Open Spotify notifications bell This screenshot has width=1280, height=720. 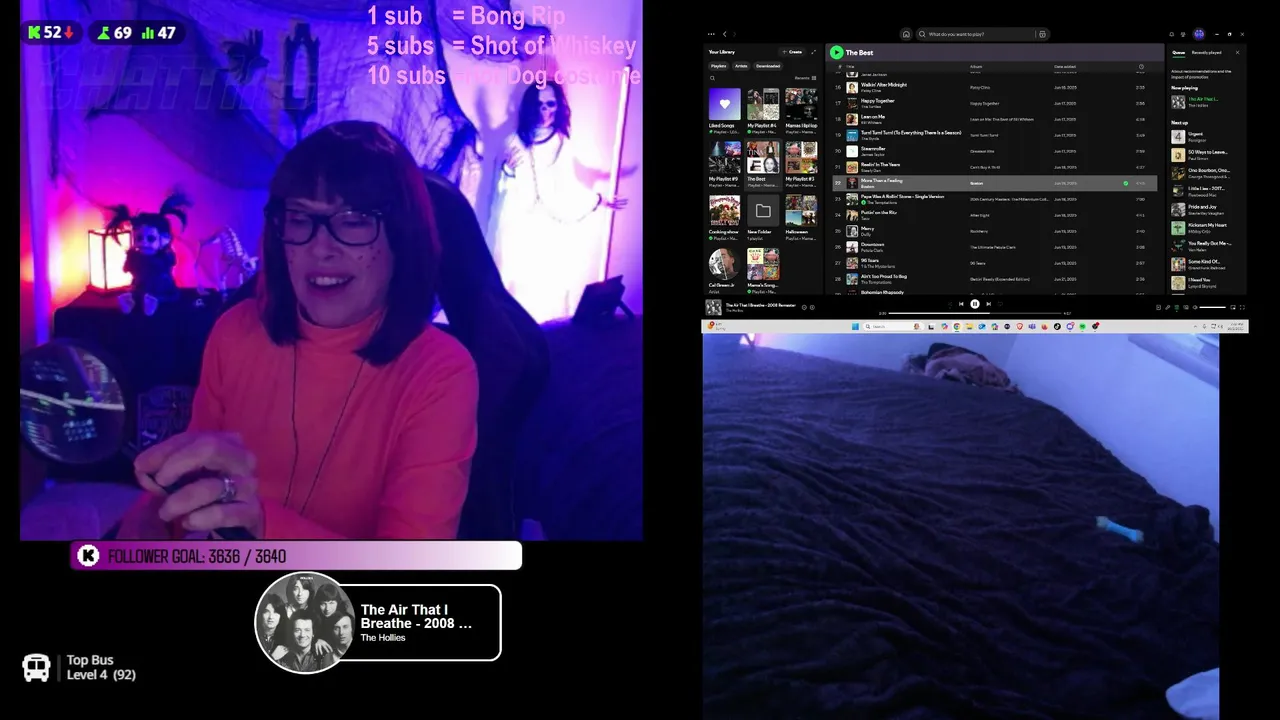click(x=1172, y=34)
